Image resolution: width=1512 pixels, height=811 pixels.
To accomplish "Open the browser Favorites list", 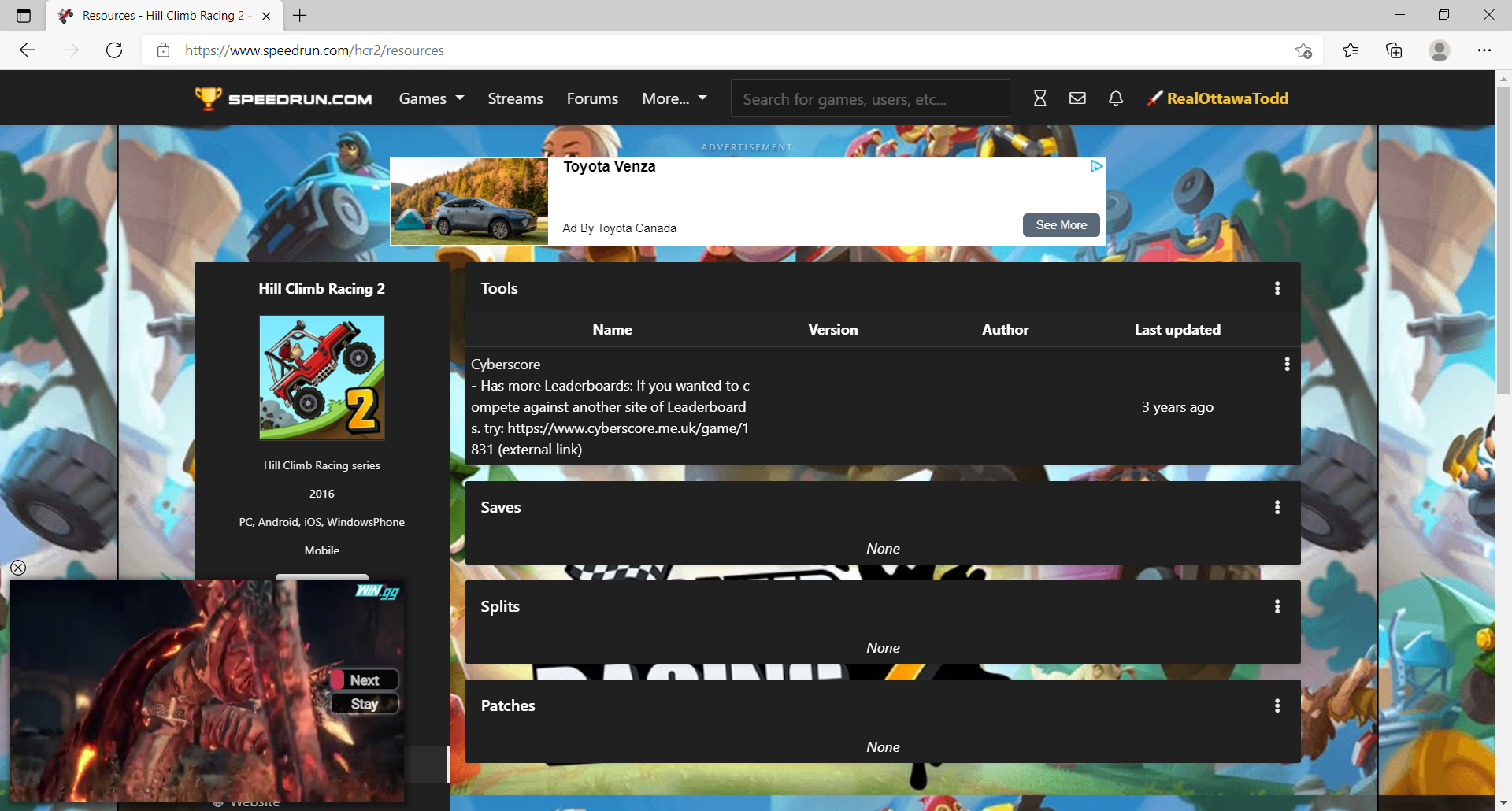I will click(x=1351, y=50).
